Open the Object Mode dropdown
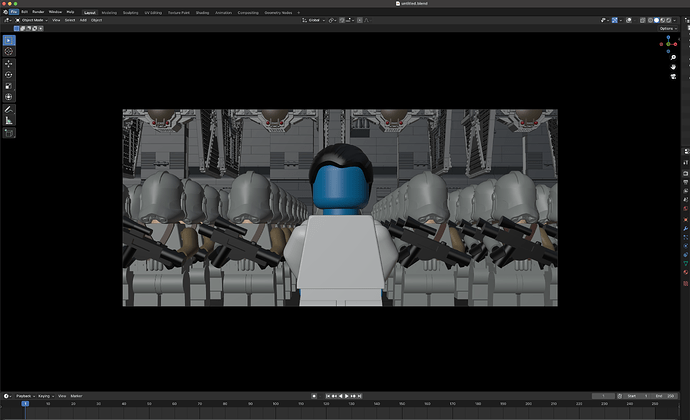 click(32, 20)
